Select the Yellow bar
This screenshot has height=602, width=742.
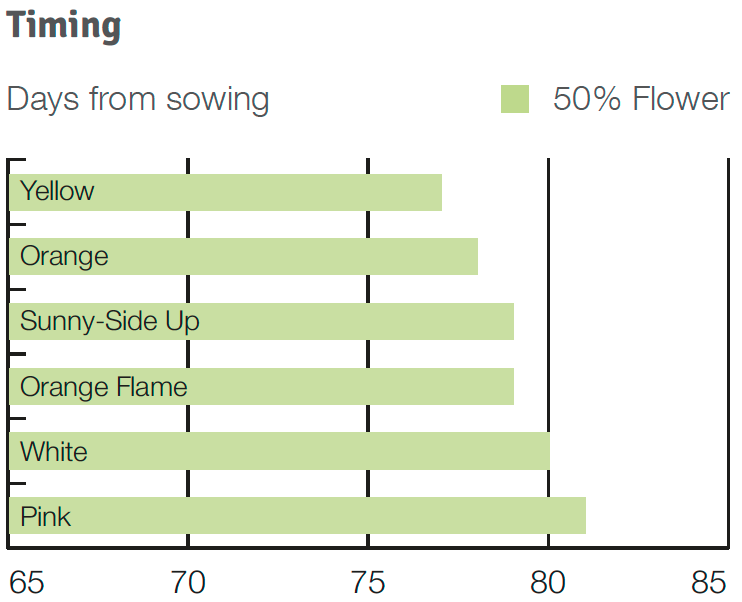(226, 192)
